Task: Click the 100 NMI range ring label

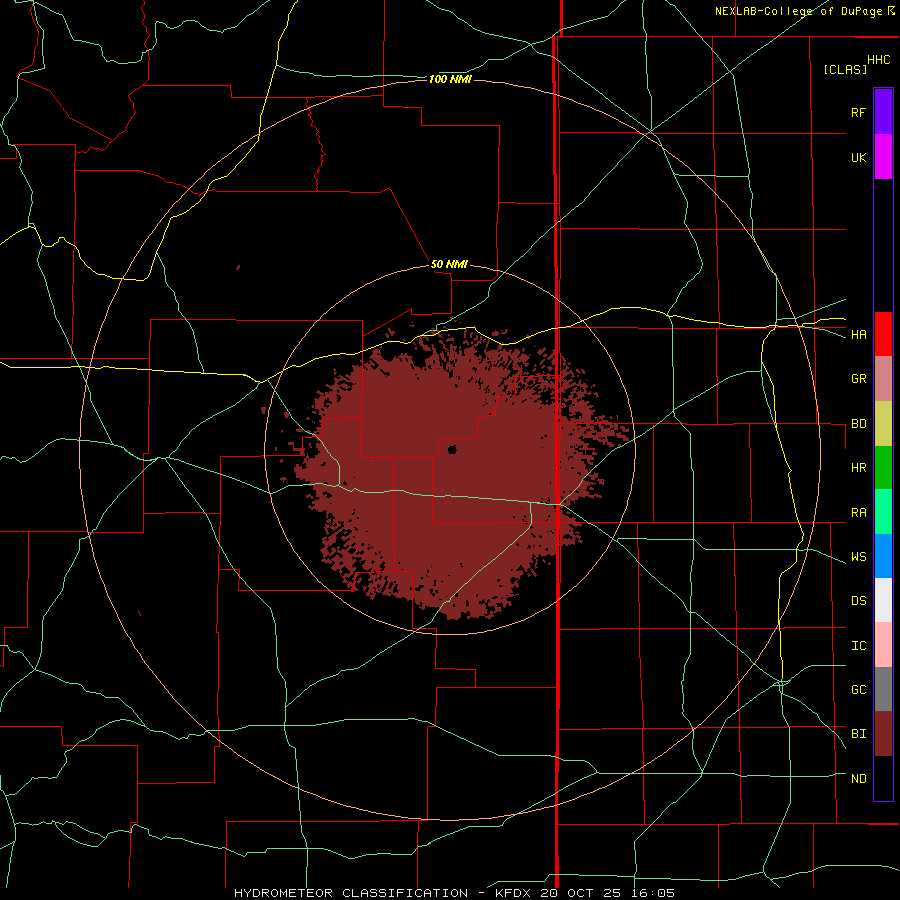Action: pyautogui.click(x=450, y=79)
